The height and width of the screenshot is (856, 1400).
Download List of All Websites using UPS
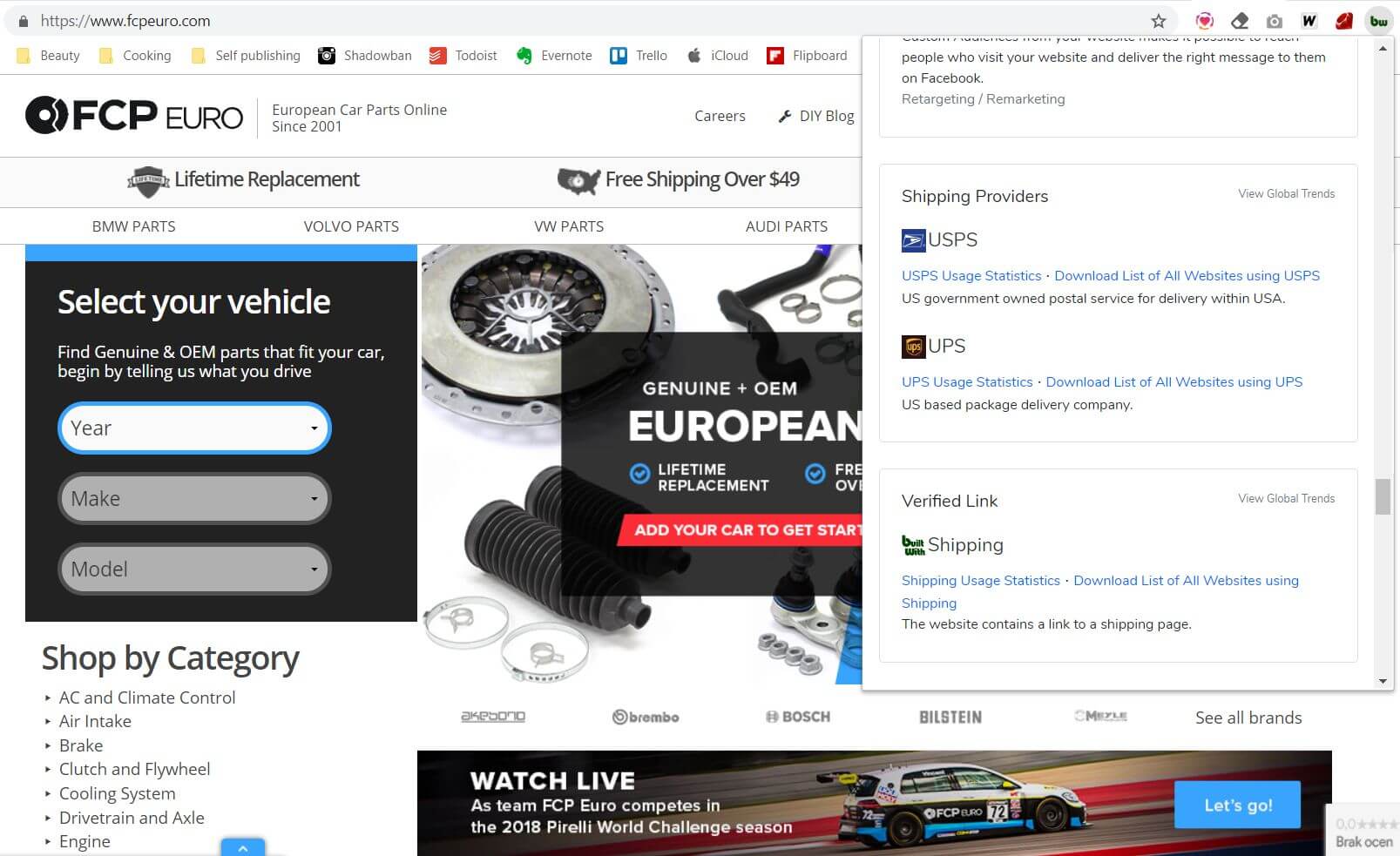pyautogui.click(x=1174, y=382)
